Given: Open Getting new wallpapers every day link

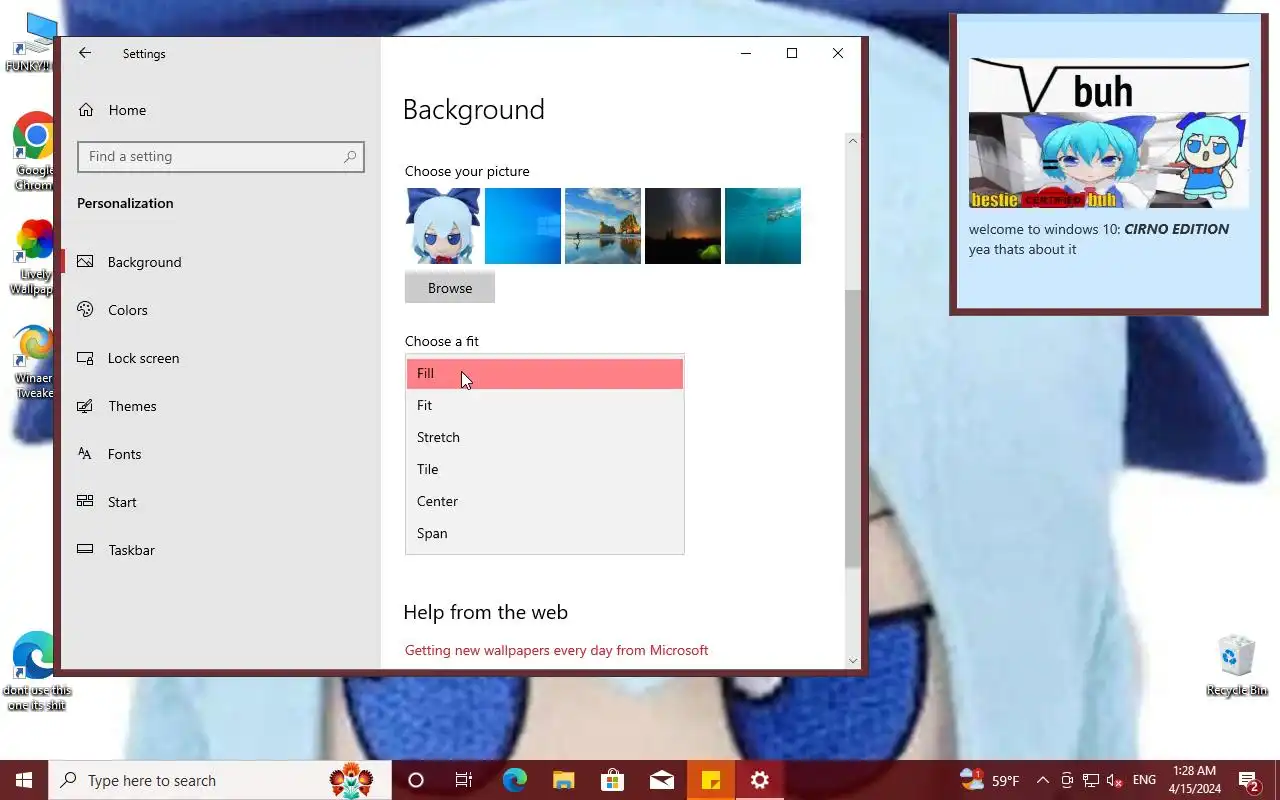Looking at the screenshot, I should click(556, 650).
